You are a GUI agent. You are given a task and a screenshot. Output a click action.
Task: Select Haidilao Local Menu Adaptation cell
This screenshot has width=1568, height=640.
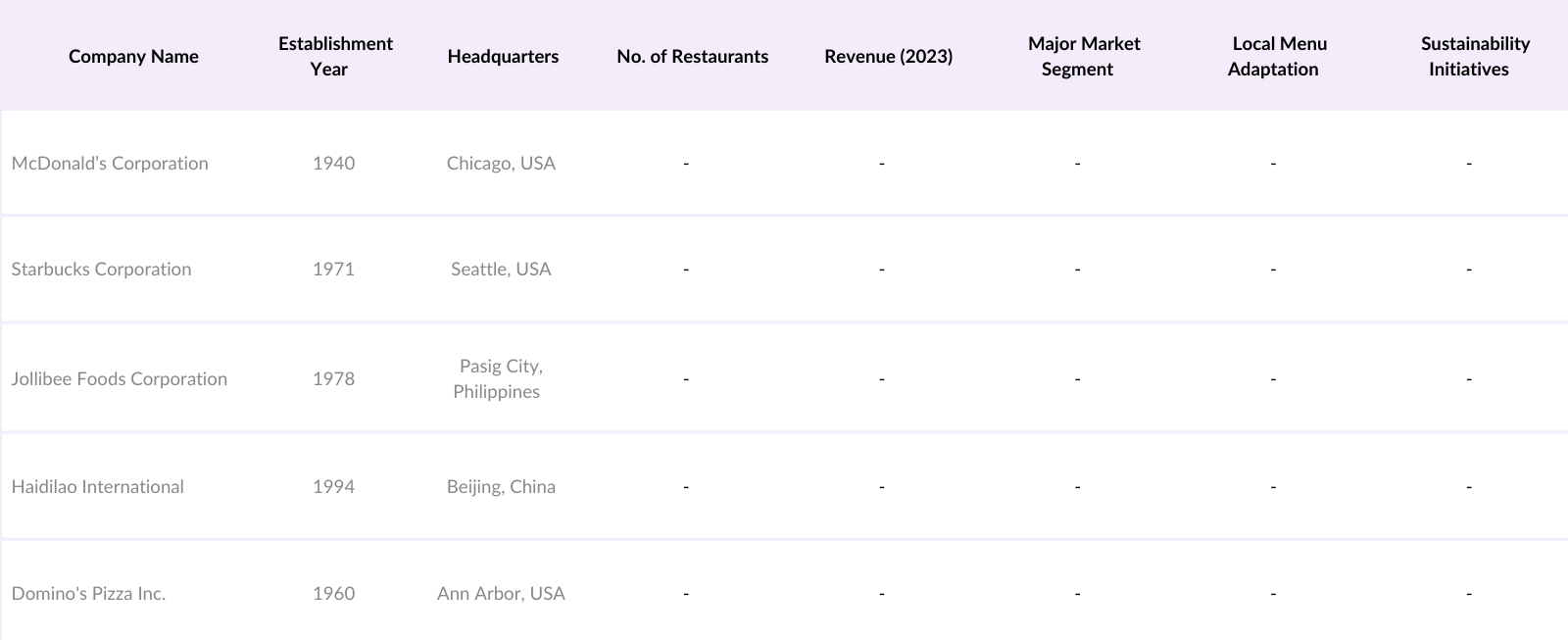click(1273, 486)
